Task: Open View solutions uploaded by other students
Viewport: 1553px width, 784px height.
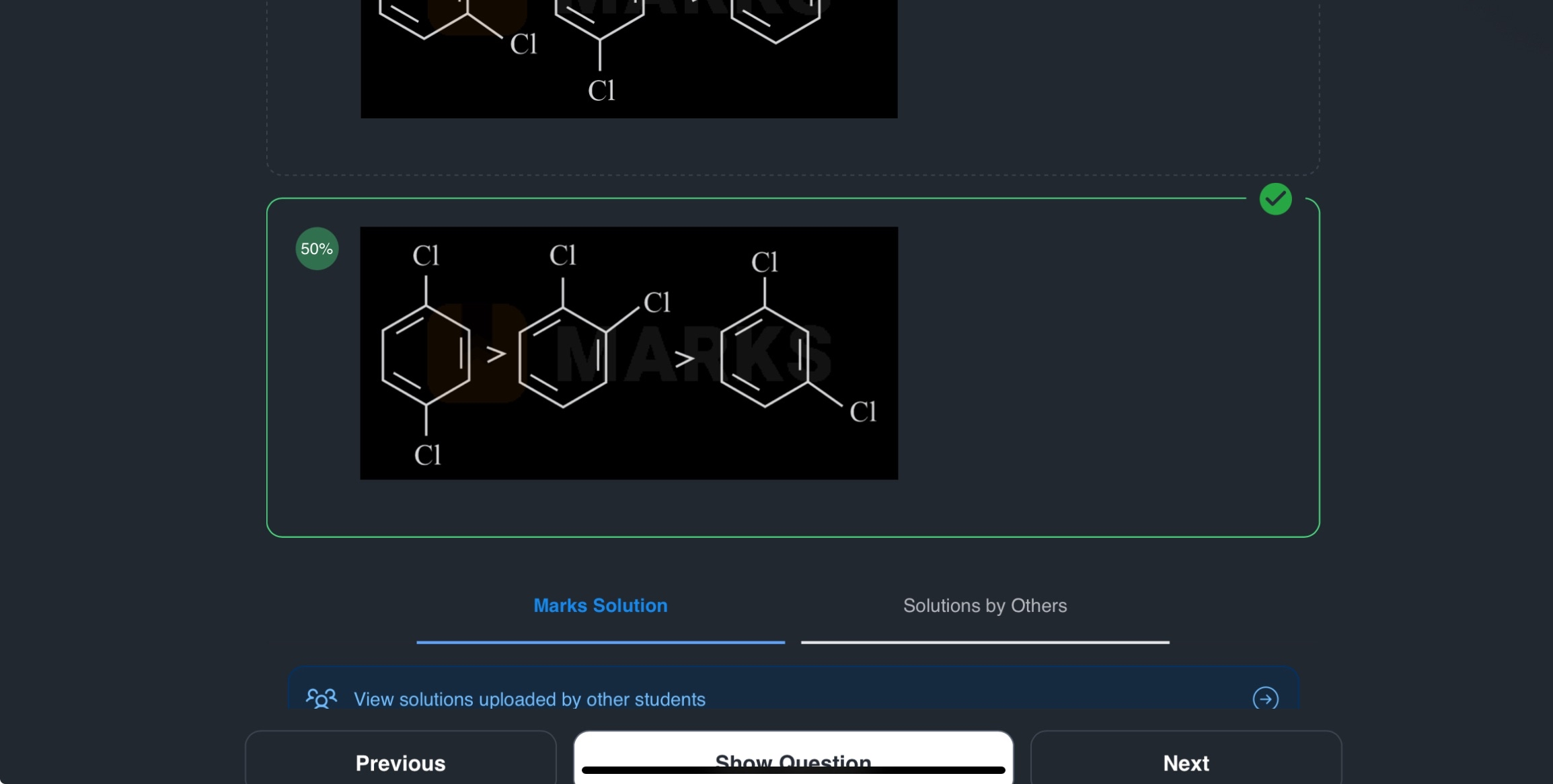Action: (x=529, y=699)
